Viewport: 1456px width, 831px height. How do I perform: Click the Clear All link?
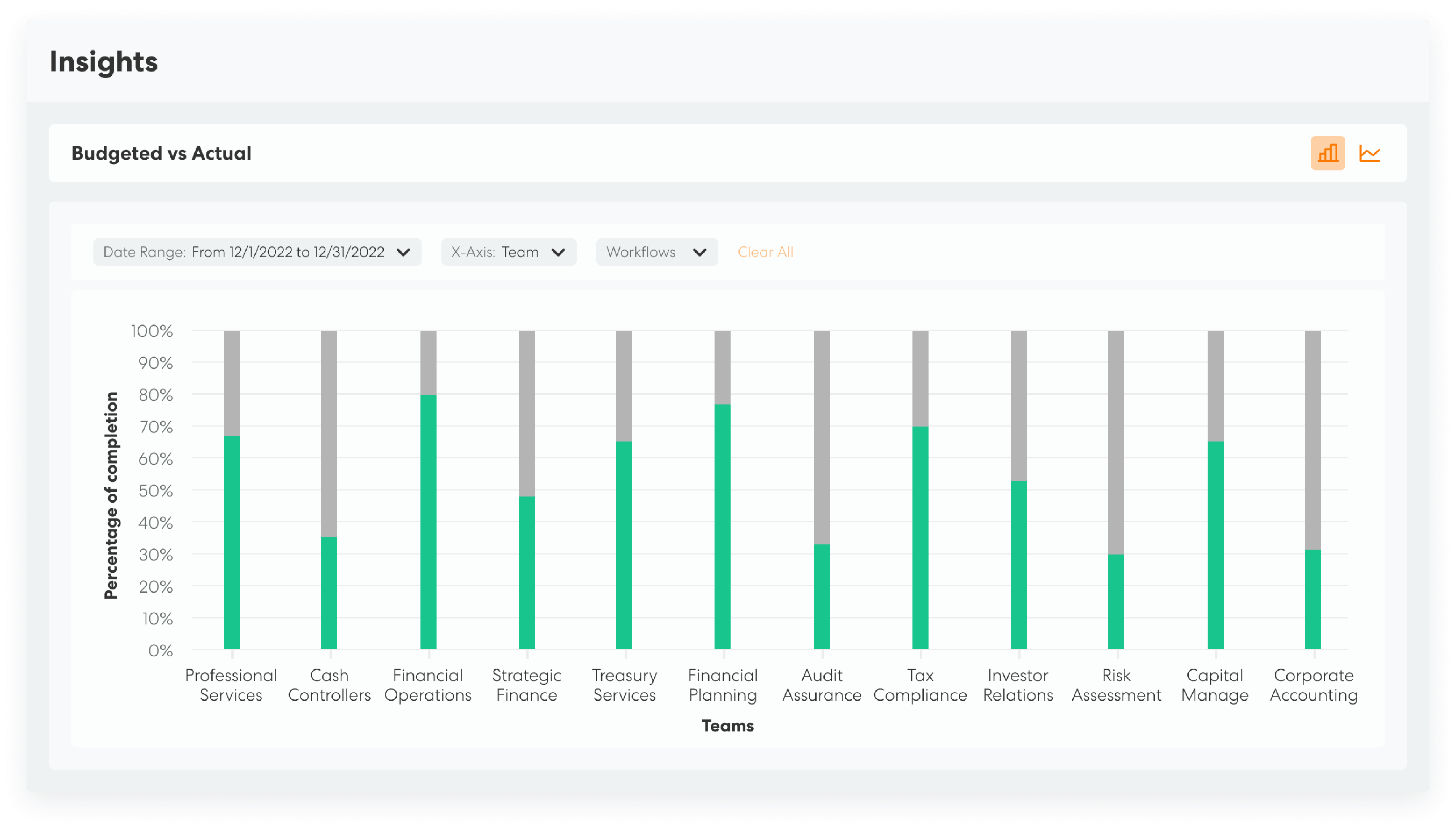coord(765,252)
